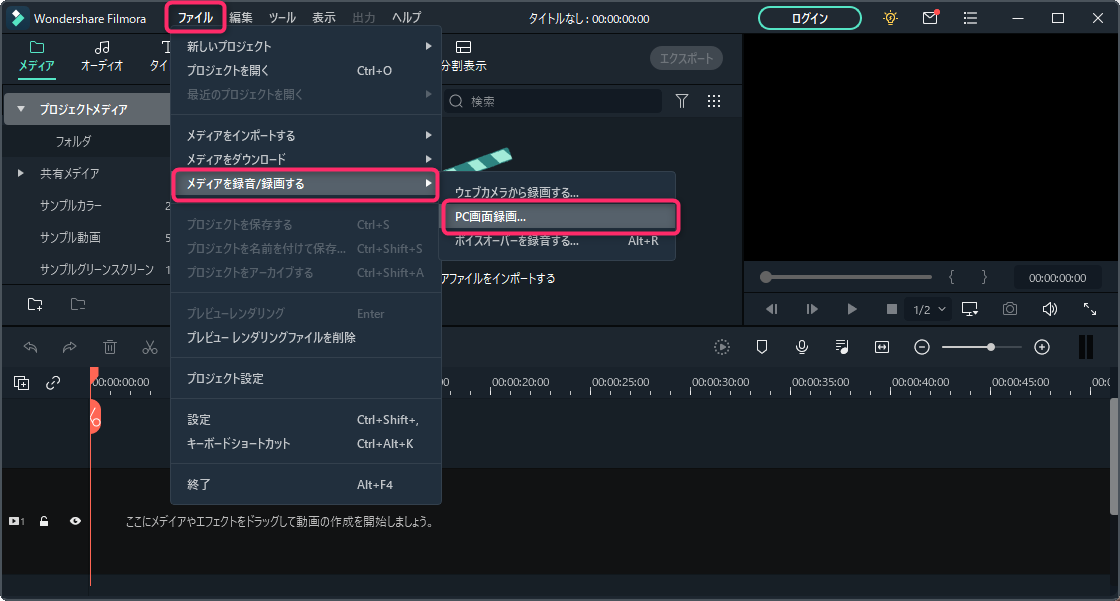Select サンプルグリーンスクリーン in media list
This screenshot has width=1120, height=601.
(x=96, y=269)
